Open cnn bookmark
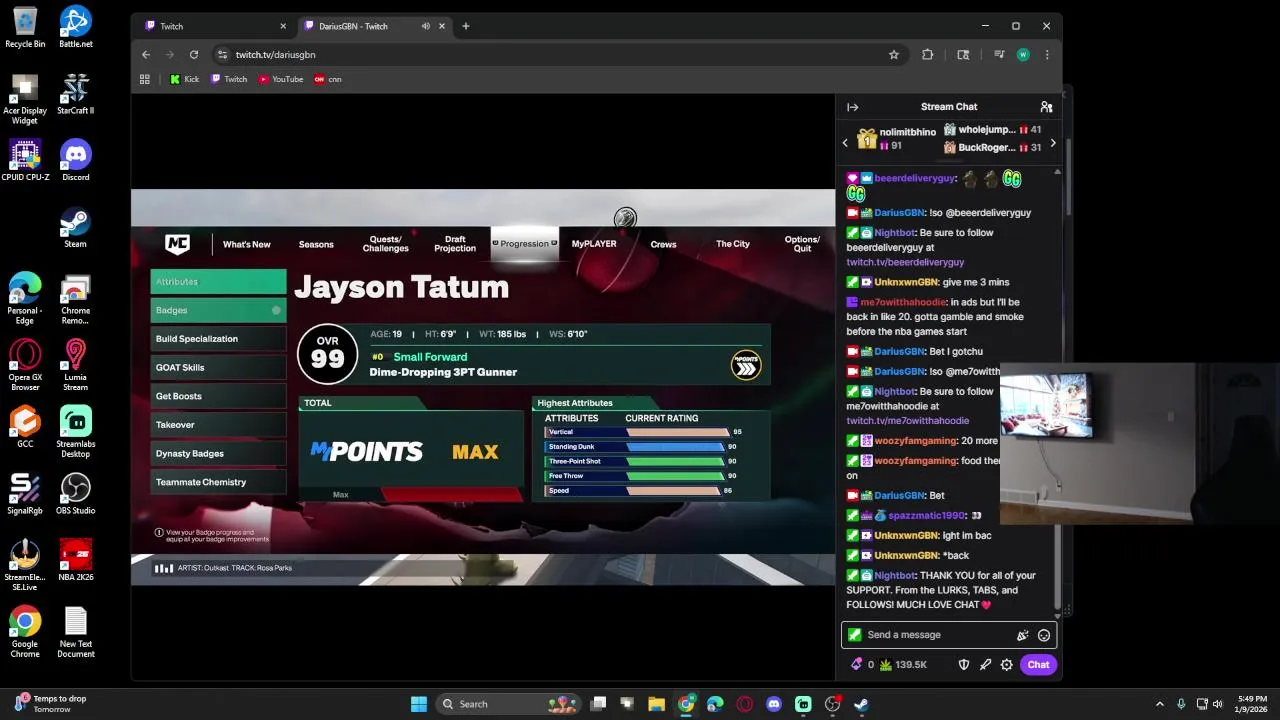This screenshot has width=1280, height=720. coord(328,79)
